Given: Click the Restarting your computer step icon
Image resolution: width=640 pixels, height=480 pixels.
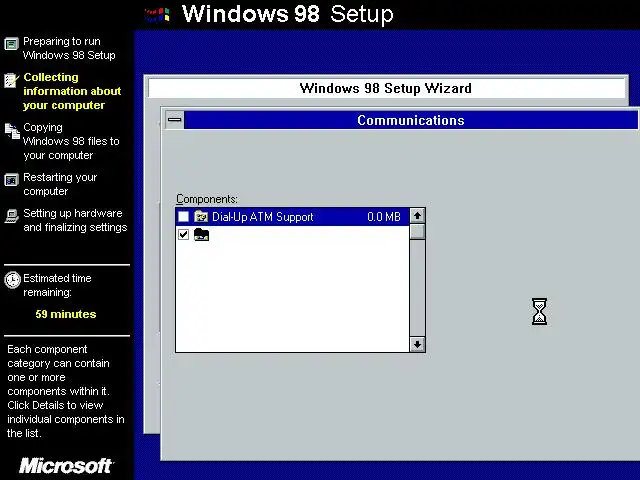Looking at the screenshot, I should 11,180.
